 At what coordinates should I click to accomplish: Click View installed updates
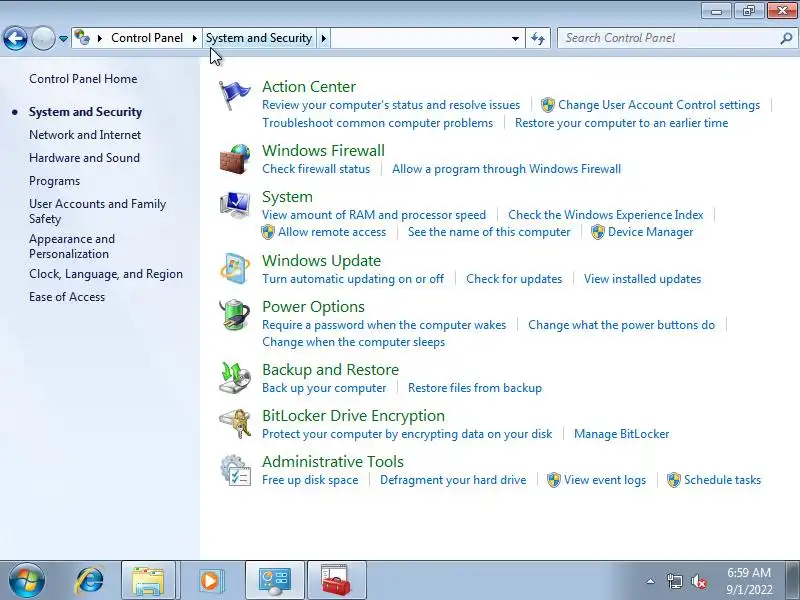(642, 279)
